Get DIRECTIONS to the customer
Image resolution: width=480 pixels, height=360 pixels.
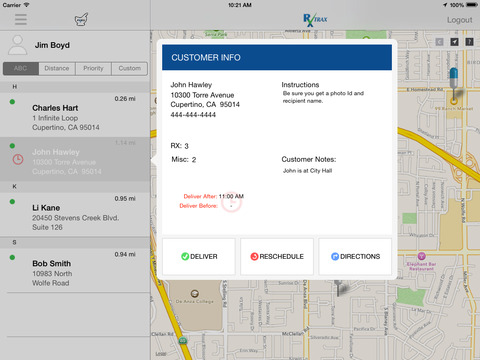(x=355, y=256)
